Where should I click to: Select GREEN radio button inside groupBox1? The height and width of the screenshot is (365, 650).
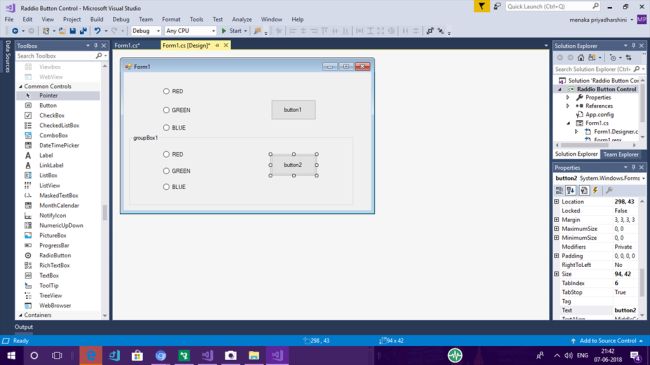pyautogui.click(x=177, y=171)
